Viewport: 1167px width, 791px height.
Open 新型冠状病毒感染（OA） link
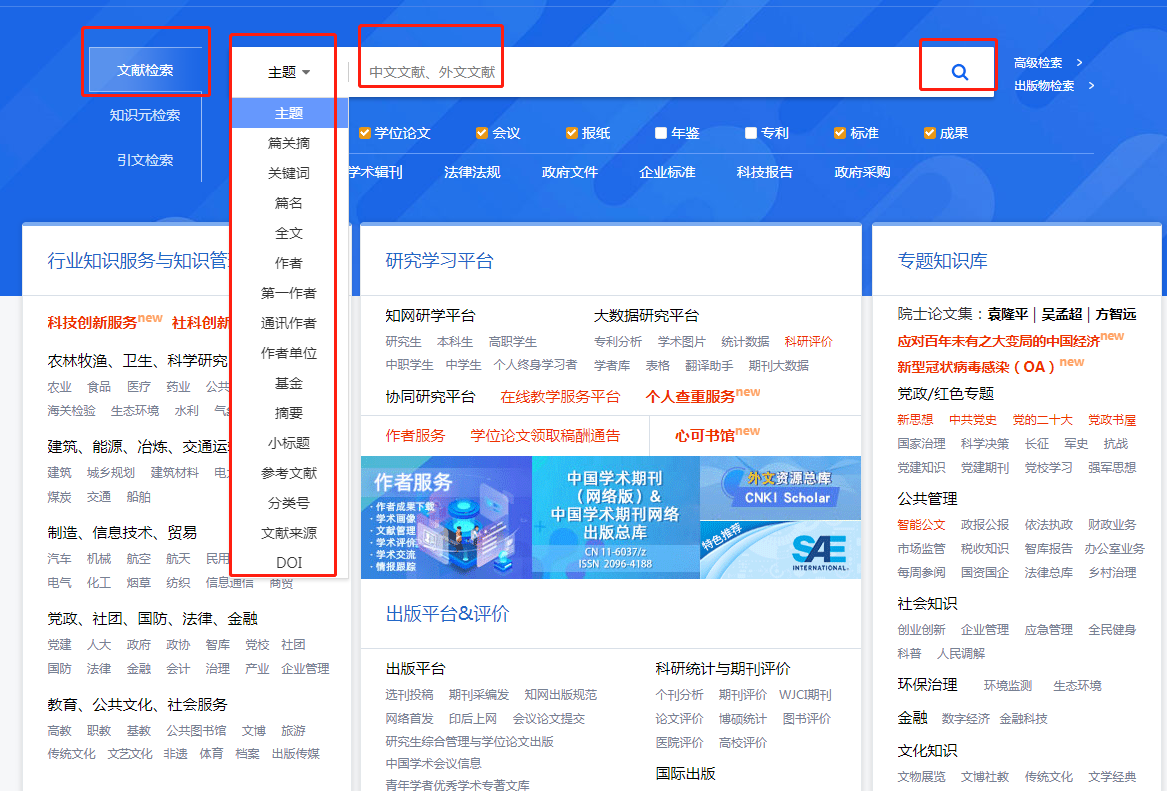976,367
